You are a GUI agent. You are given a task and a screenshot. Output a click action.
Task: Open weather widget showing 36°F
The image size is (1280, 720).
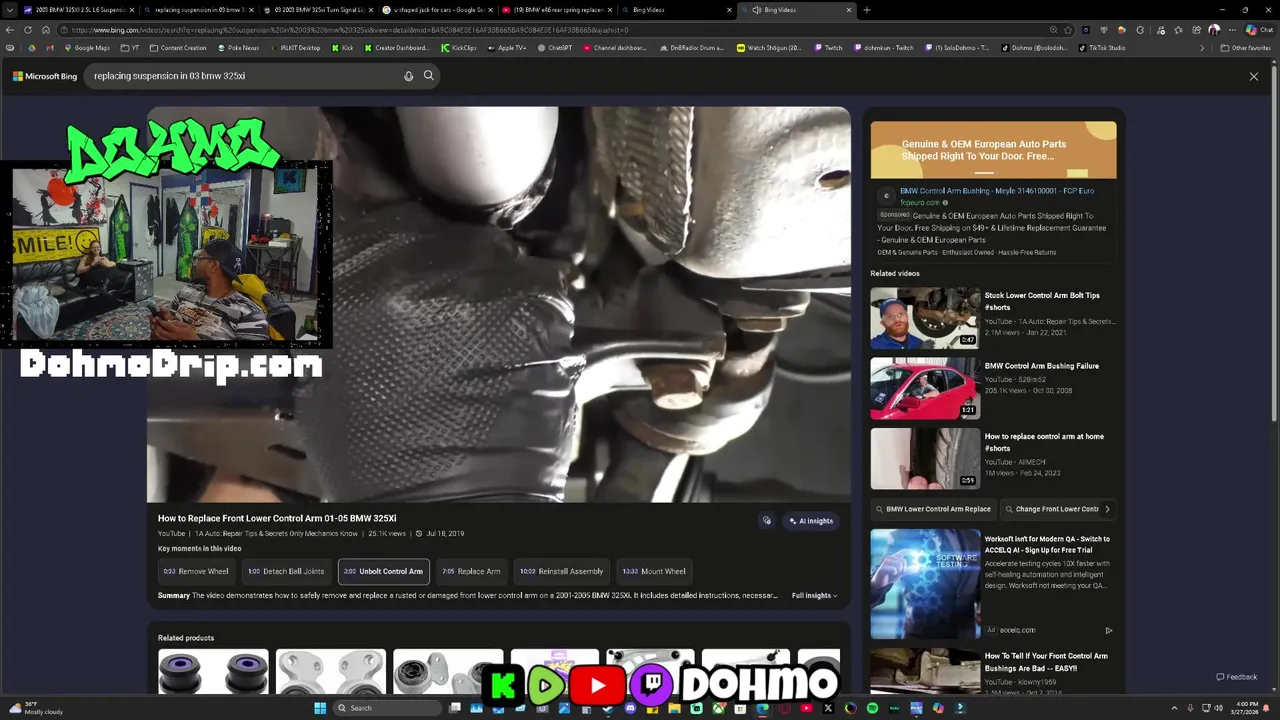[x=35, y=708]
